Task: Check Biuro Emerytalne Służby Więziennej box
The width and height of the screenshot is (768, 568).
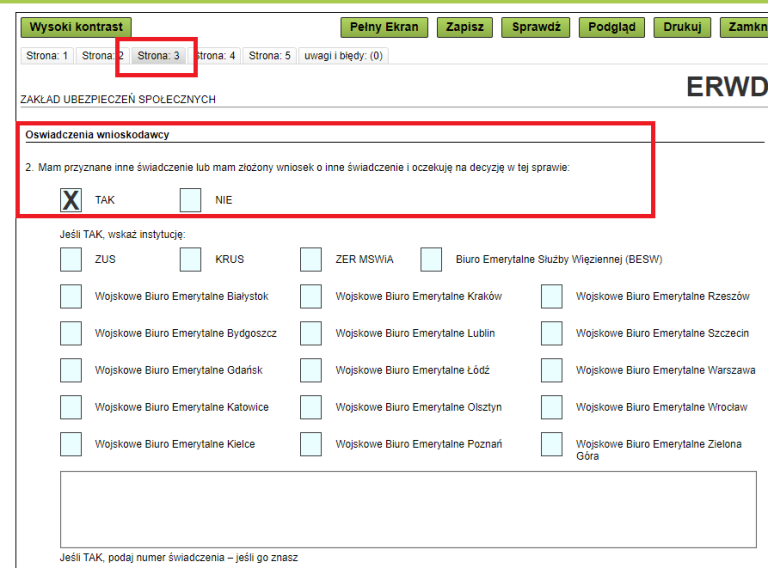Action: pos(431,260)
